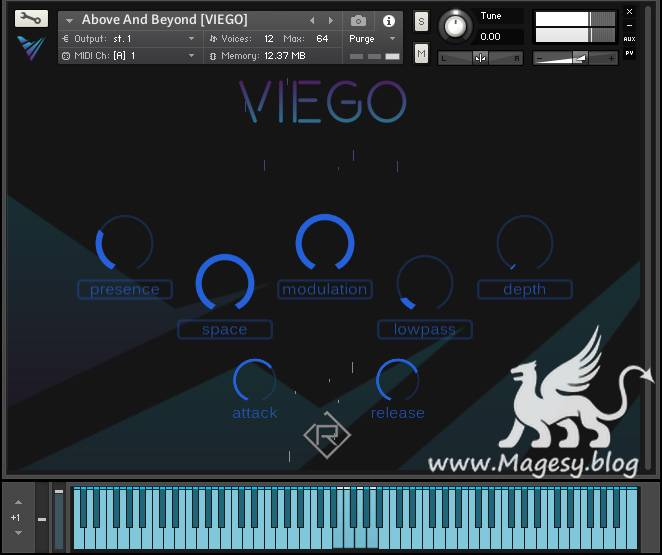Image resolution: width=662 pixels, height=555 pixels.
Task: Click the presence knob
Action: [x=125, y=243]
